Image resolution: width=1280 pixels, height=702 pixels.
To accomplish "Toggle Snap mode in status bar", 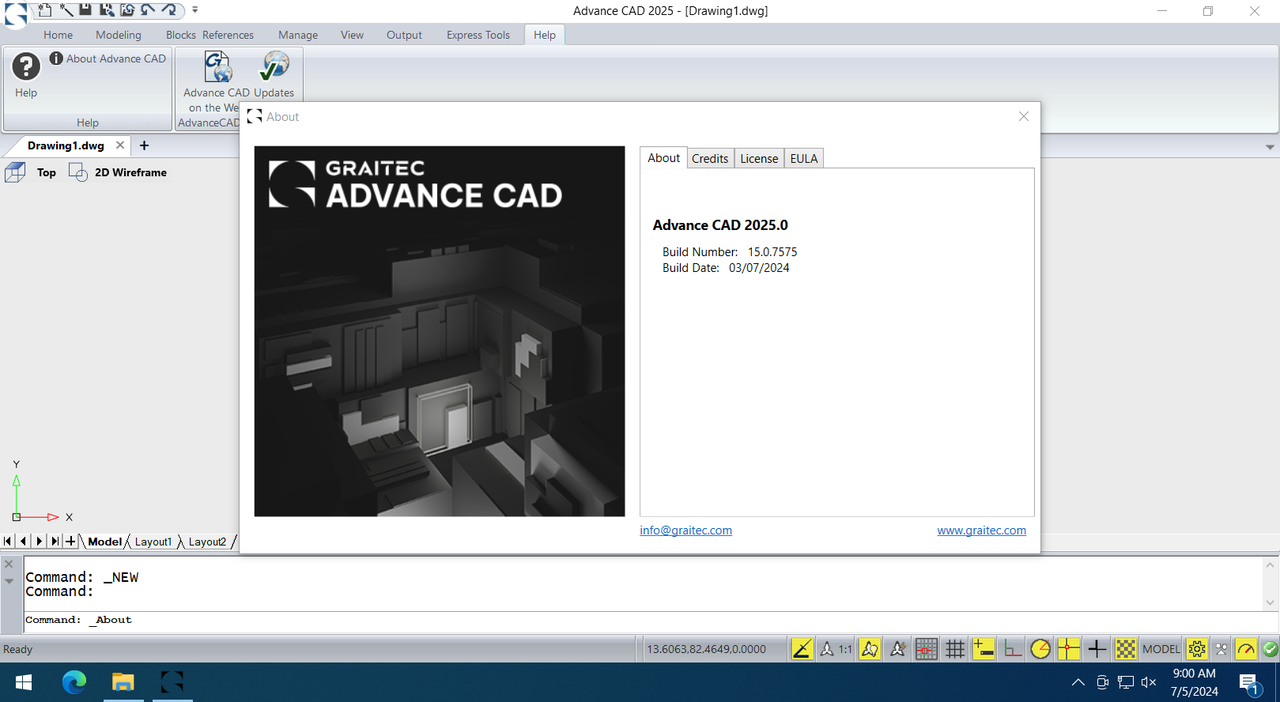I will pos(927,649).
